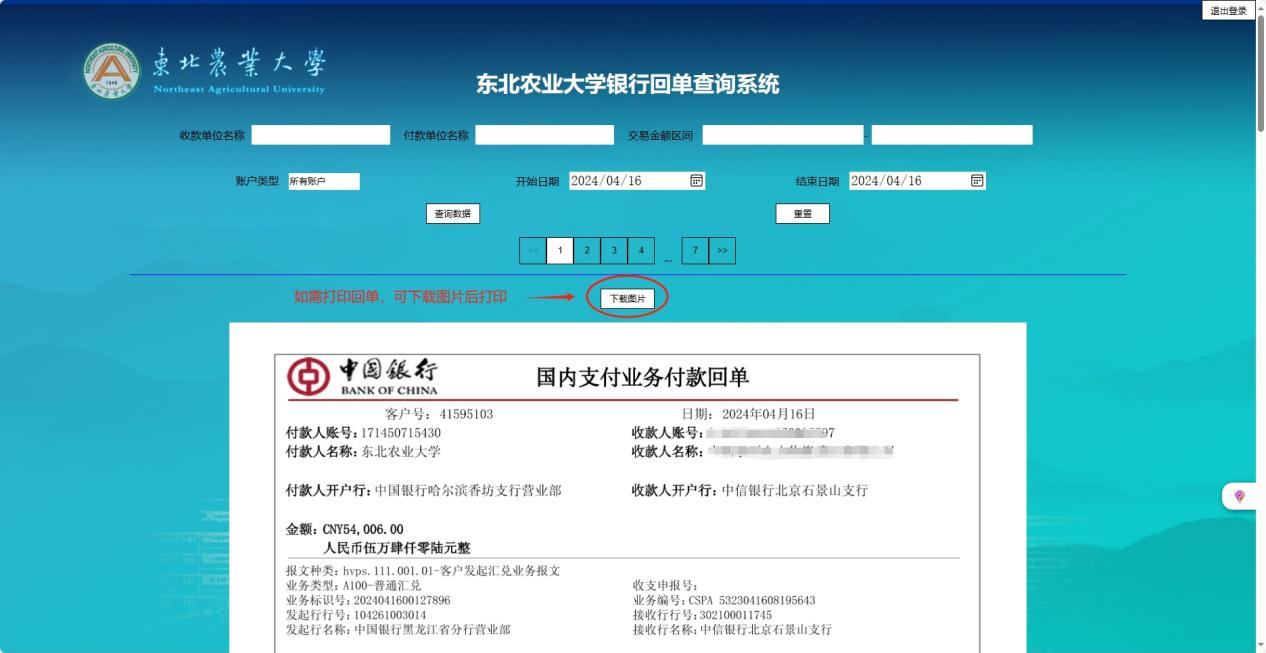
Task: Click the amount in words 人民币伍万肆仟零陆元整
Action: click(396, 548)
